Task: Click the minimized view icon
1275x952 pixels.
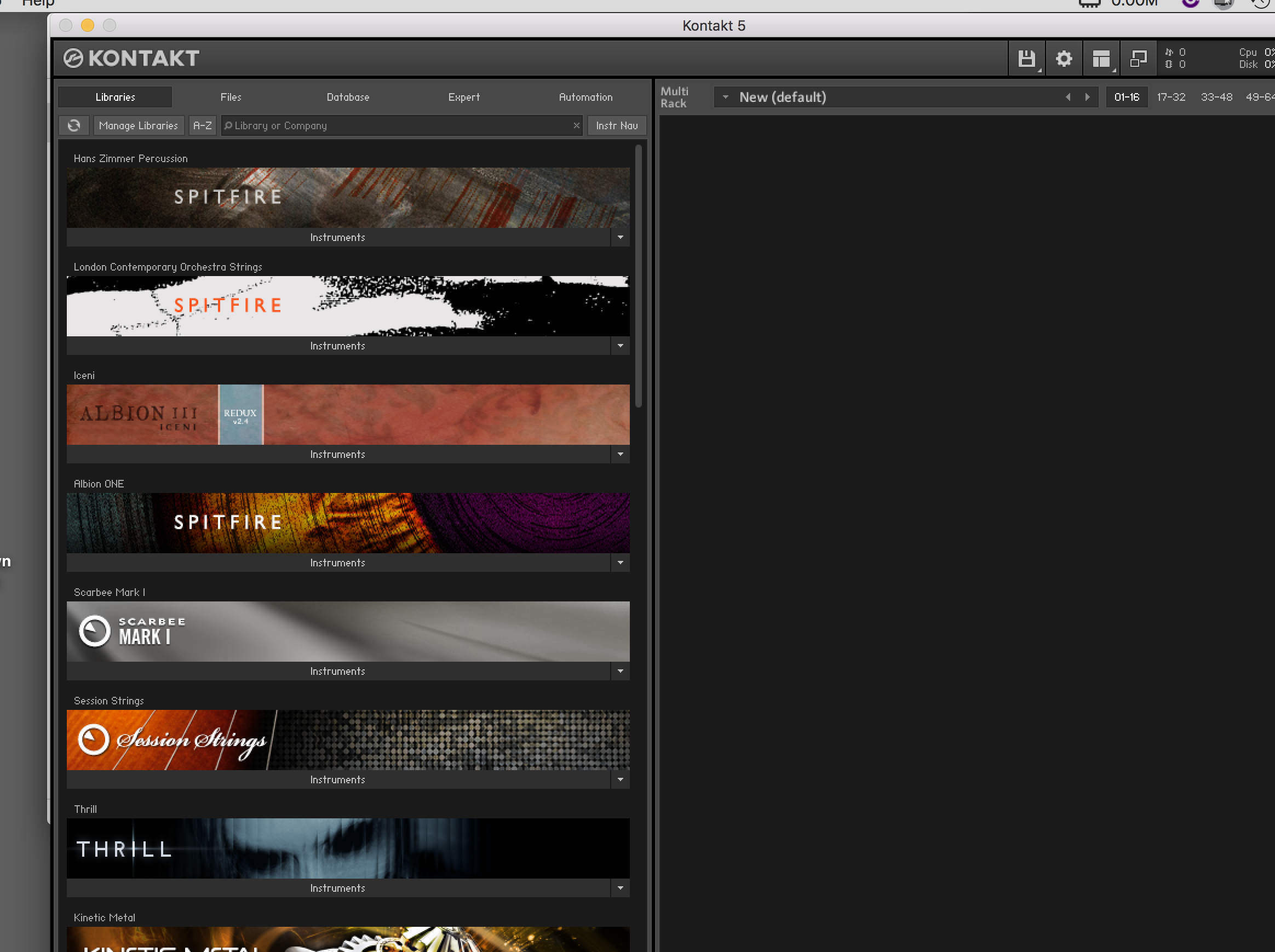Action: [x=1138, y=59]
